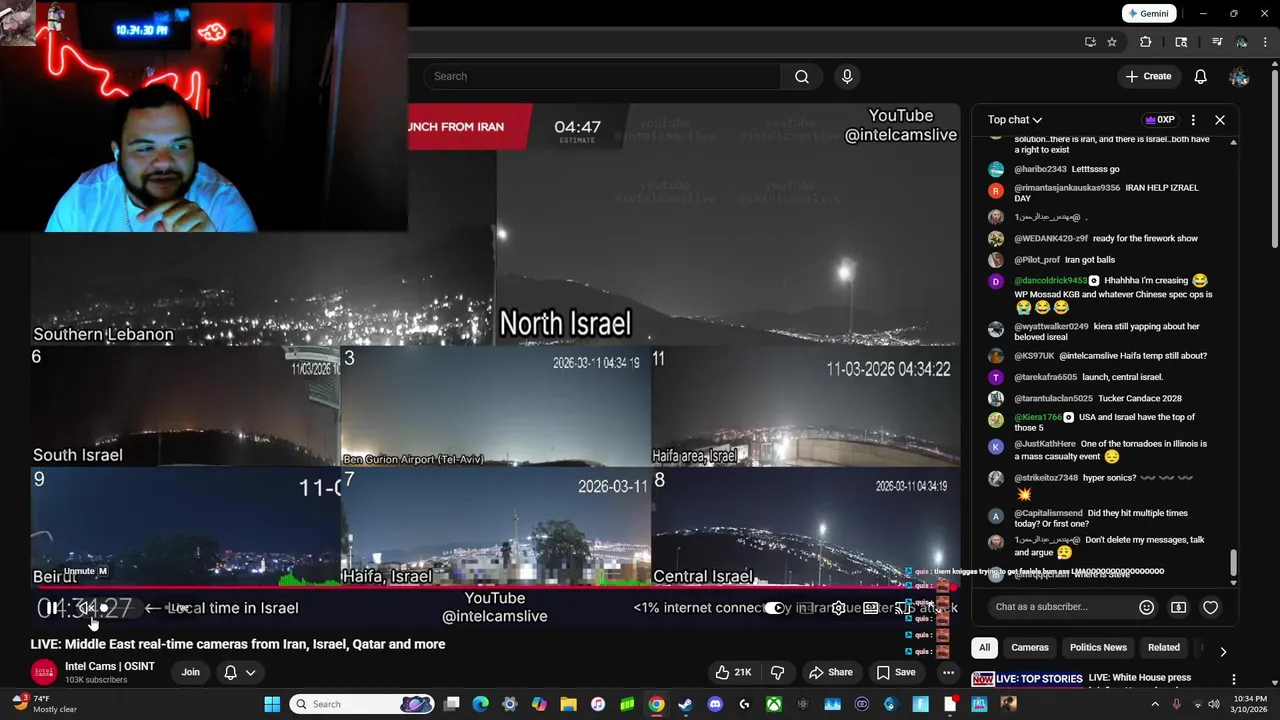The image size is (1280, 720).
Task: Like the video with 21K thumbs-up
Action: pyautogui.click(x=733, y=672)
